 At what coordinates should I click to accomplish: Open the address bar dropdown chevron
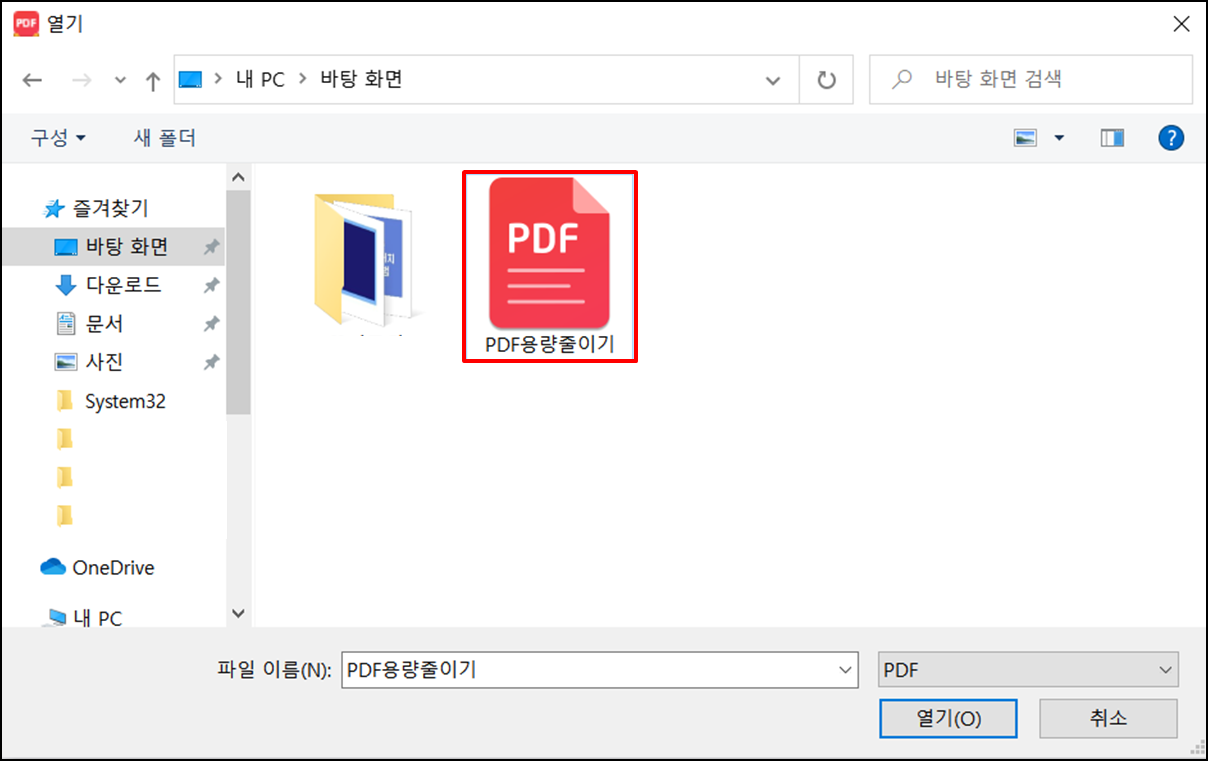773,80
